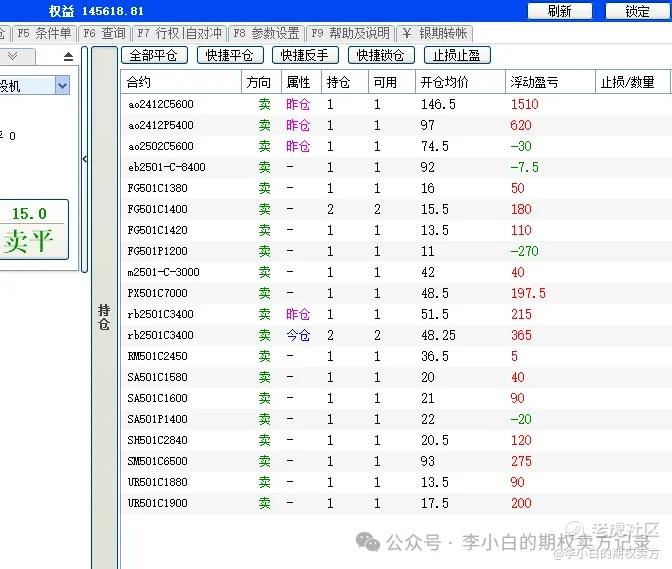
Task: Select the PX501C7000 position row
Action: tap(396, 293)
